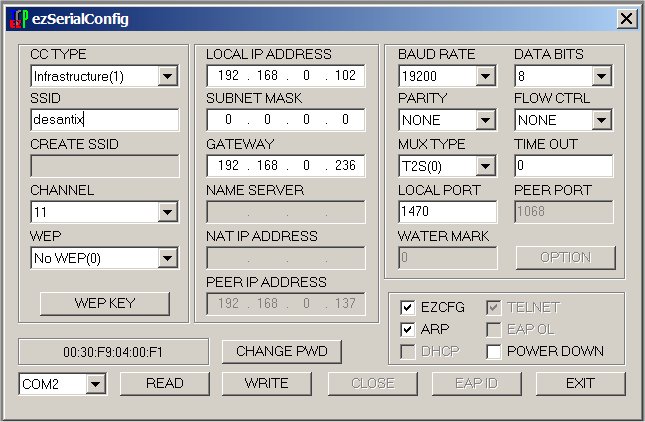Close the ezSerialConfig window
Screen dimensions: 645x422
tap(626, 19)
